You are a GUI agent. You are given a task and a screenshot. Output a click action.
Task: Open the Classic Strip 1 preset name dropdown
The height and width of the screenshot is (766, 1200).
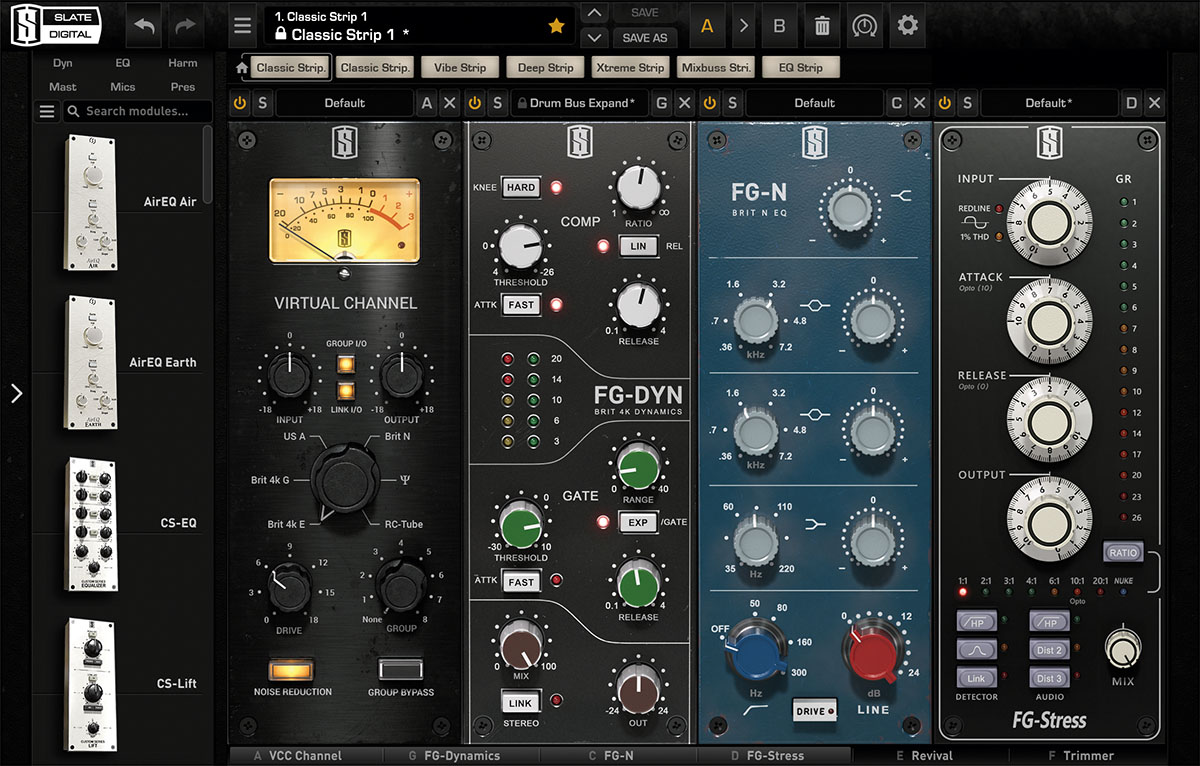[x=419, y=26]
